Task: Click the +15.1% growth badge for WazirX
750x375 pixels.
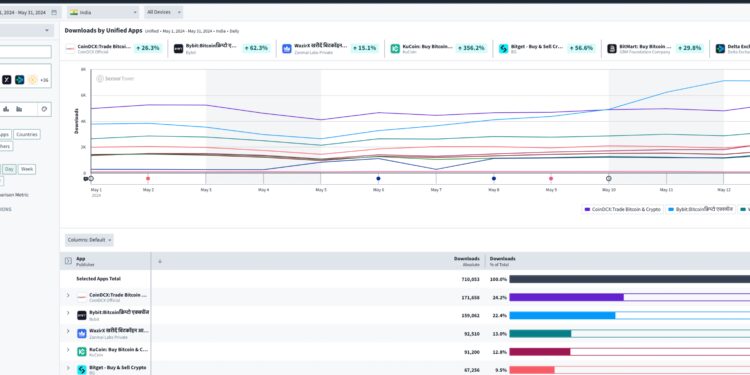Action: (364, 48)
